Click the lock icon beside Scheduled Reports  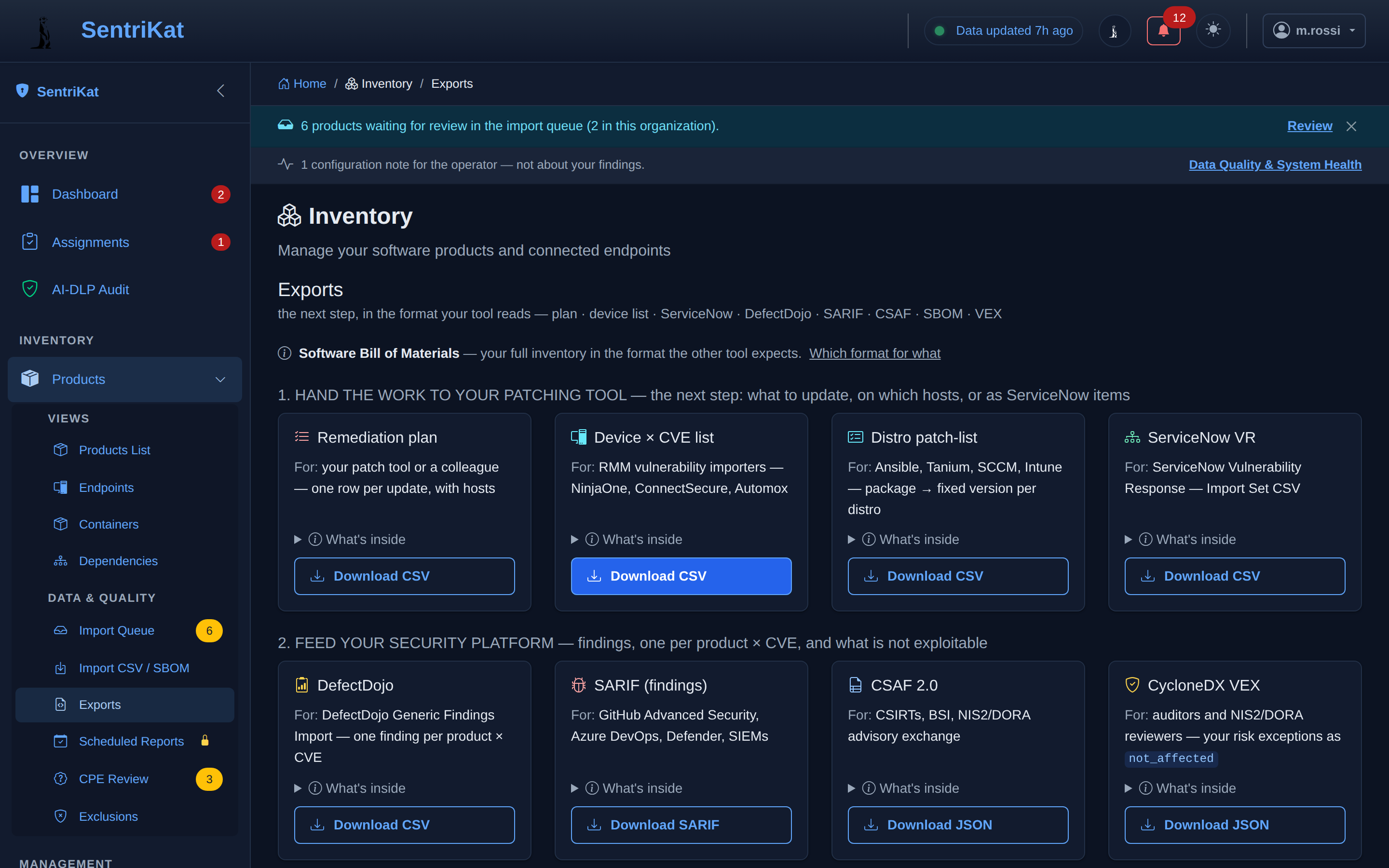(x=205, y=741)
